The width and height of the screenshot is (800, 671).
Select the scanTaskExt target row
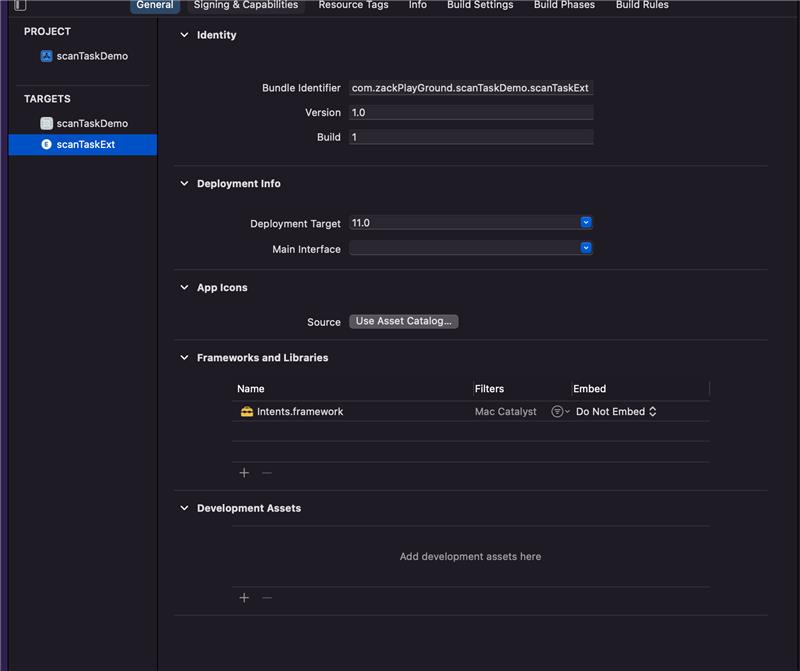(x=83, y=144)
